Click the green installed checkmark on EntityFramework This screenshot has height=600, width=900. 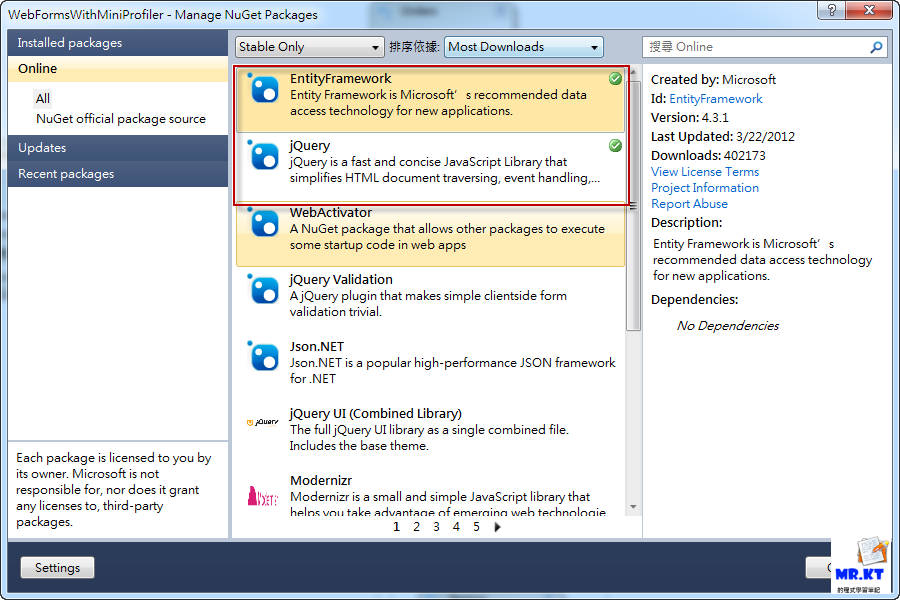[615, 79]
